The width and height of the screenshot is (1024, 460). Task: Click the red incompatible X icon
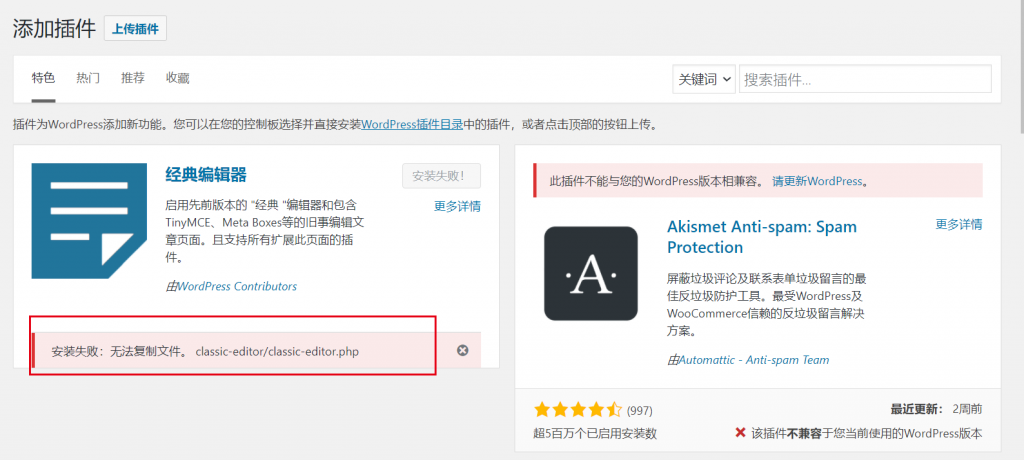point(741,433)
